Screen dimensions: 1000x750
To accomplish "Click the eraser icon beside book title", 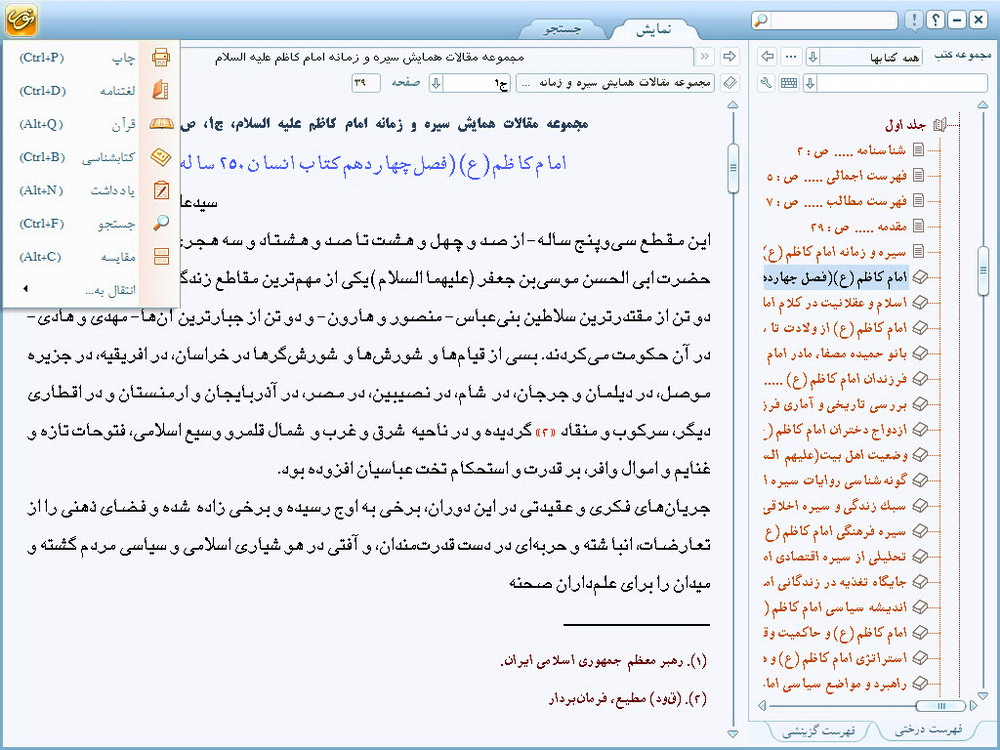I will coord(730,82).
